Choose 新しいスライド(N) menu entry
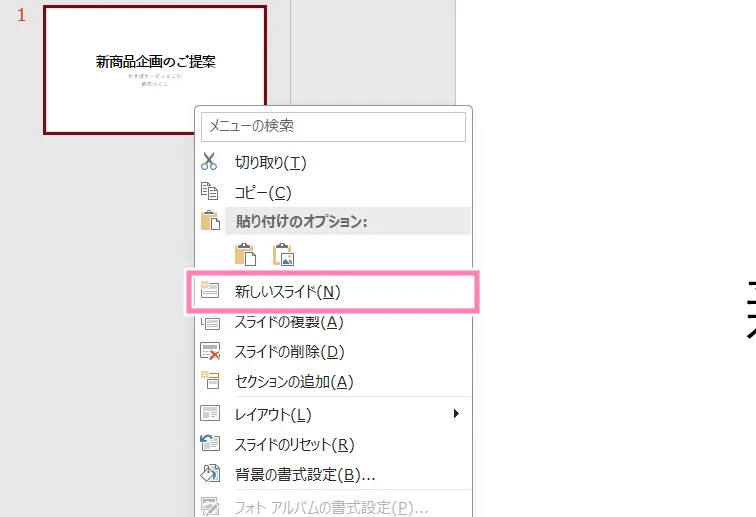This screenshot has height=517, width=756. (x=287, y=292)
